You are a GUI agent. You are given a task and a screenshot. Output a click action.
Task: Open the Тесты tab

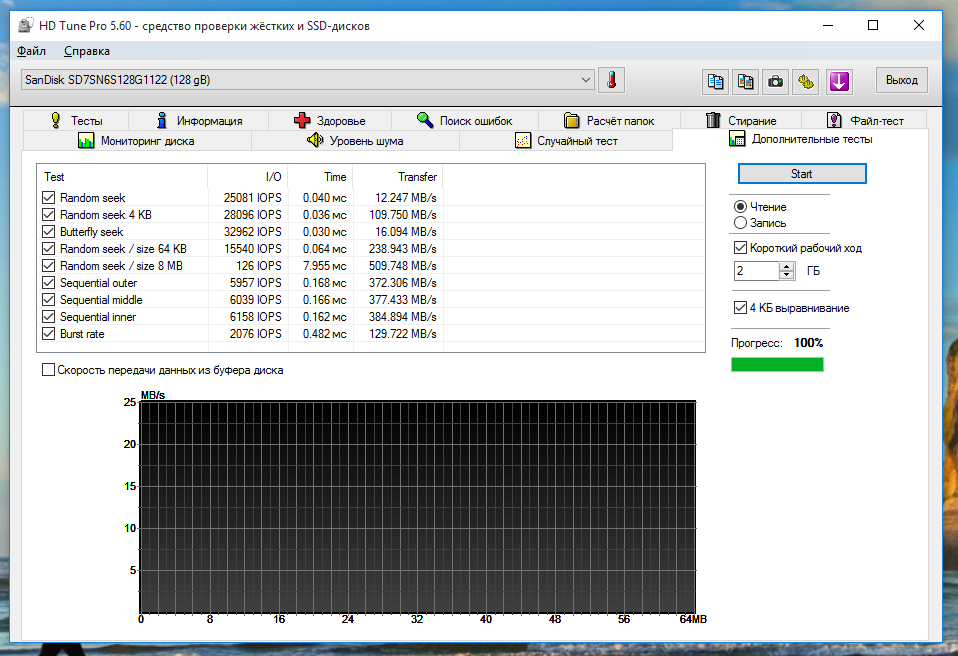click(x=76, y=120)
